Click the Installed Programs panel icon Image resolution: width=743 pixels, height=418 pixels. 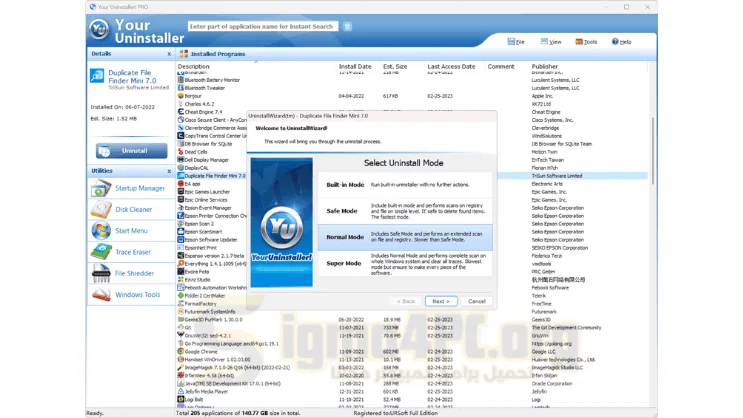[x=184, y=54]
